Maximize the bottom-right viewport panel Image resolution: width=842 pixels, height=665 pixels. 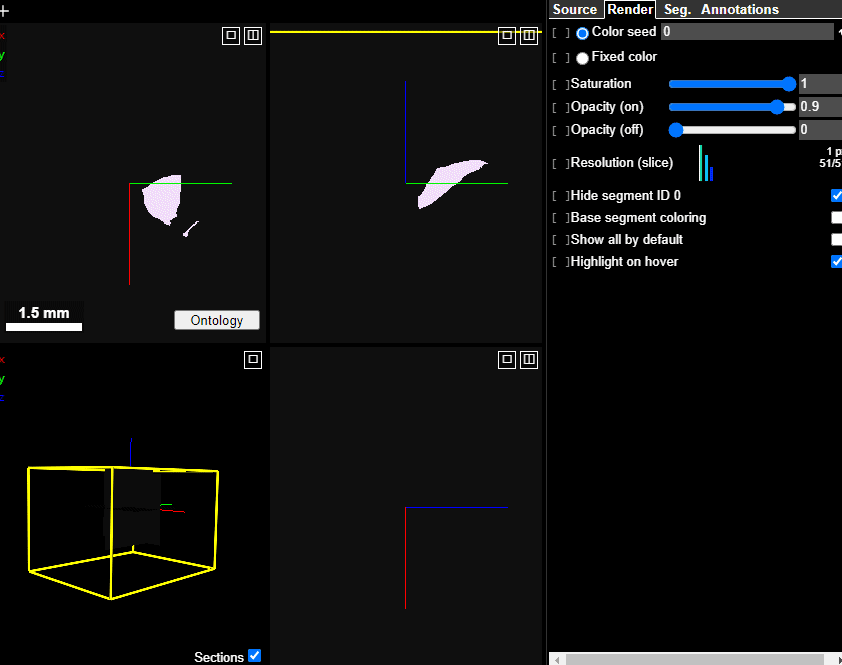pos(507,359)
